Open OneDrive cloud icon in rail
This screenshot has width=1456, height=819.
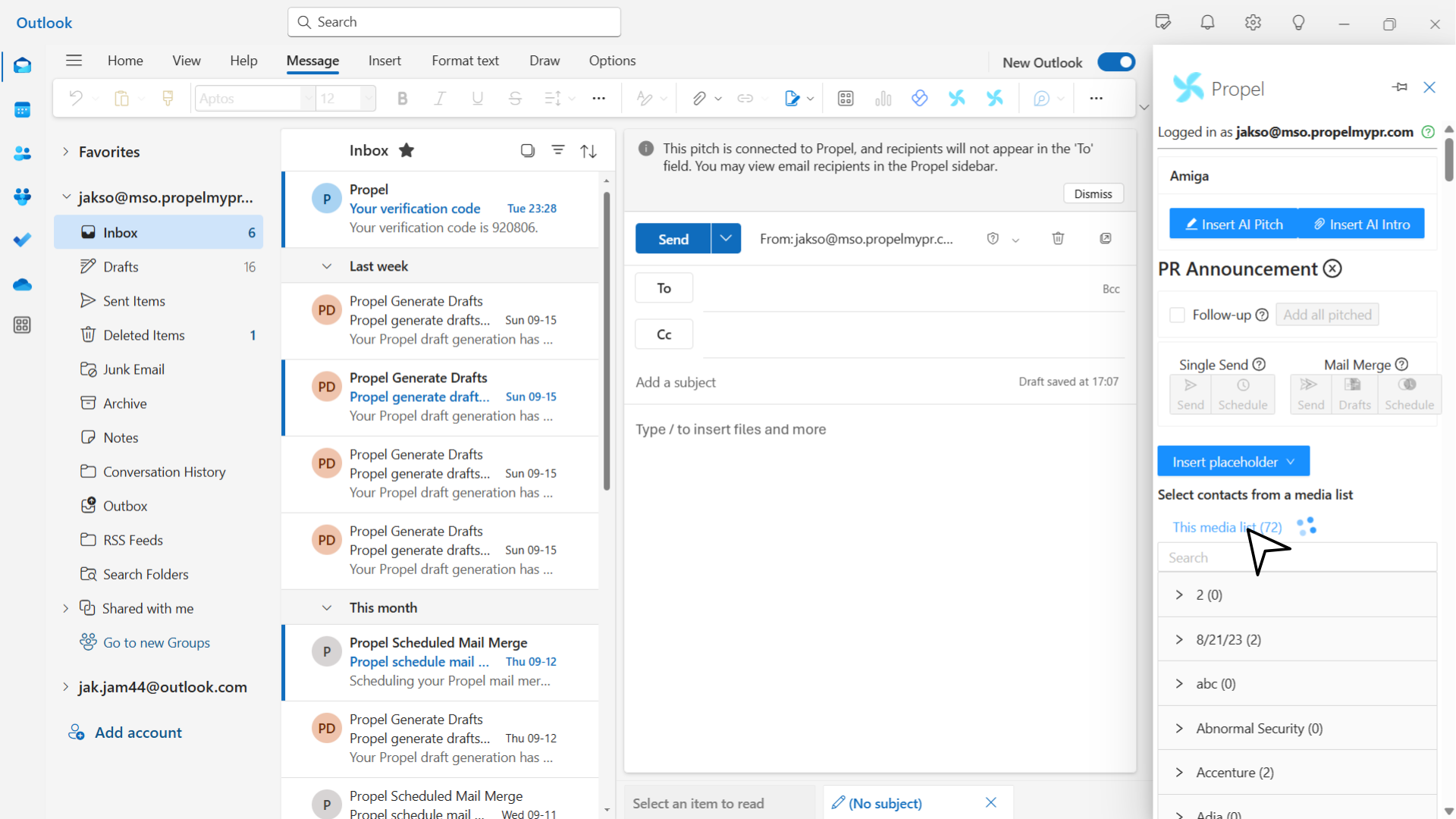point(22,284)
